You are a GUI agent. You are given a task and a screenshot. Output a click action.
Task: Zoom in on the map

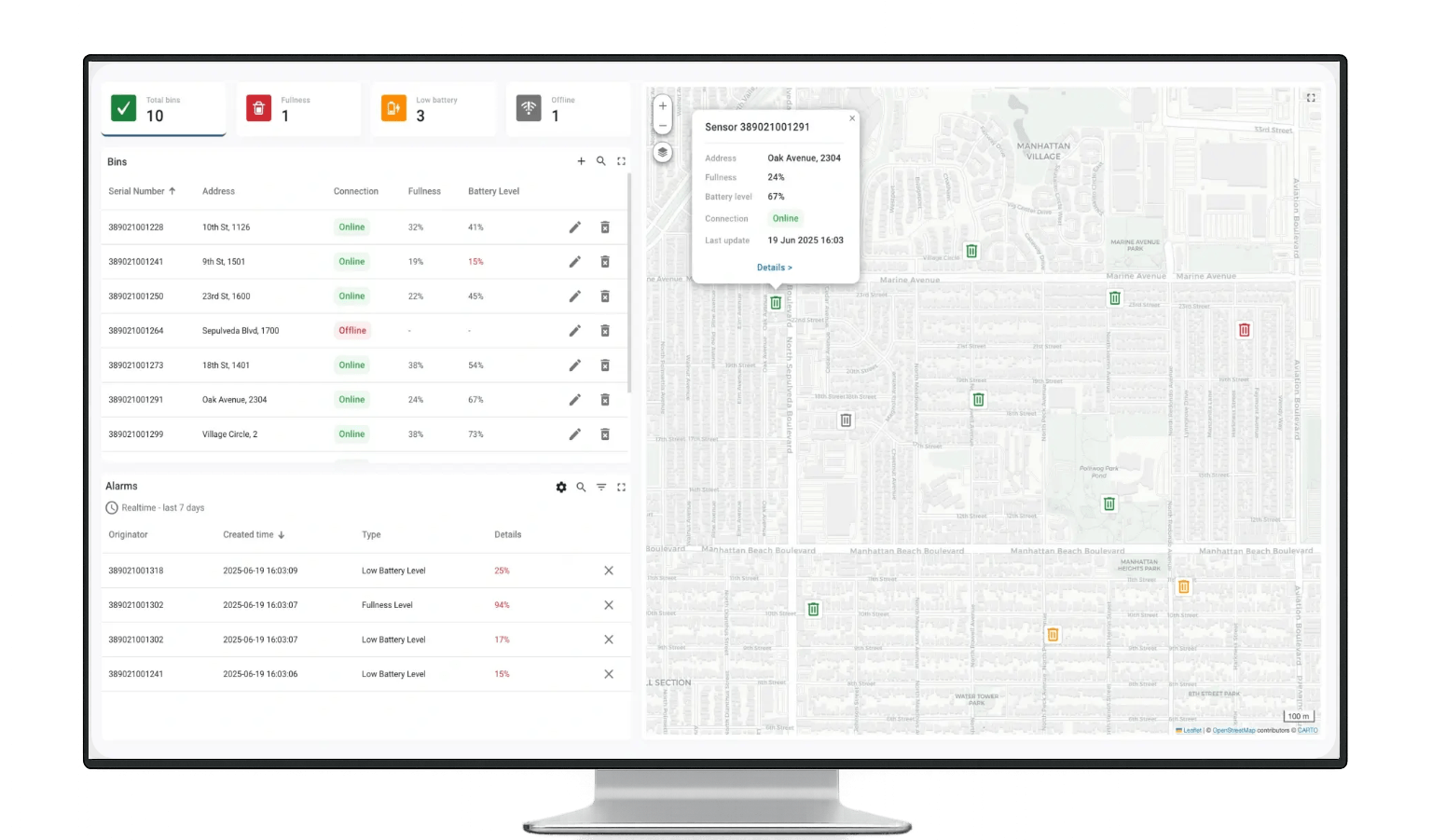(x=663, y=105)
